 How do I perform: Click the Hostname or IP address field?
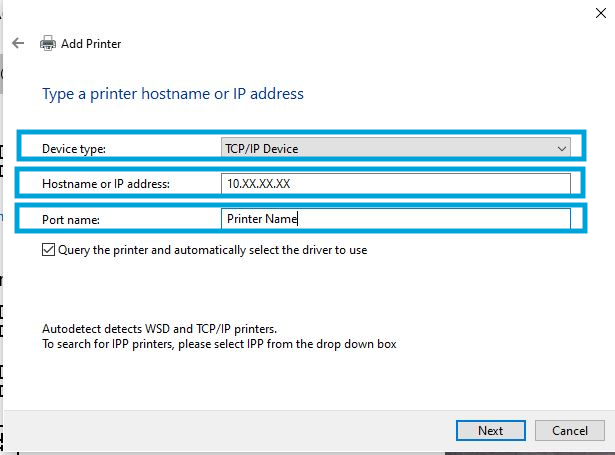[395, 184]
